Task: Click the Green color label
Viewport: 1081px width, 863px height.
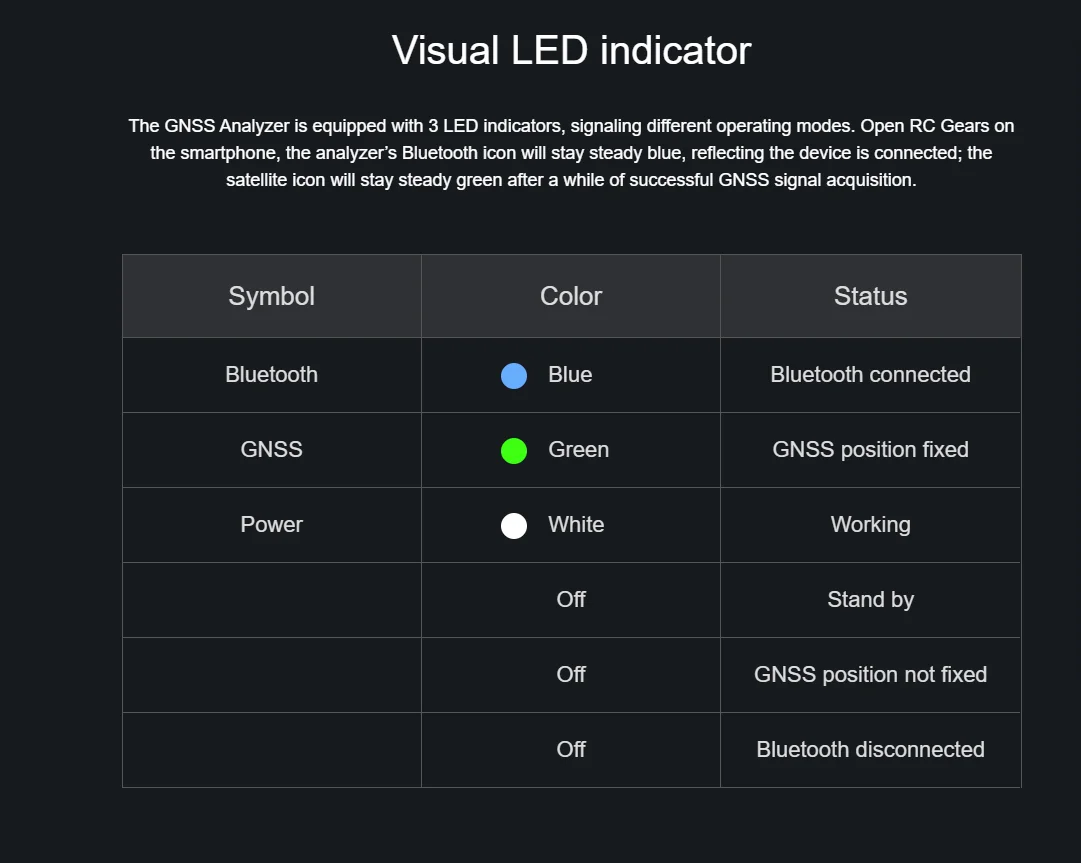Action: pos(578,450)
